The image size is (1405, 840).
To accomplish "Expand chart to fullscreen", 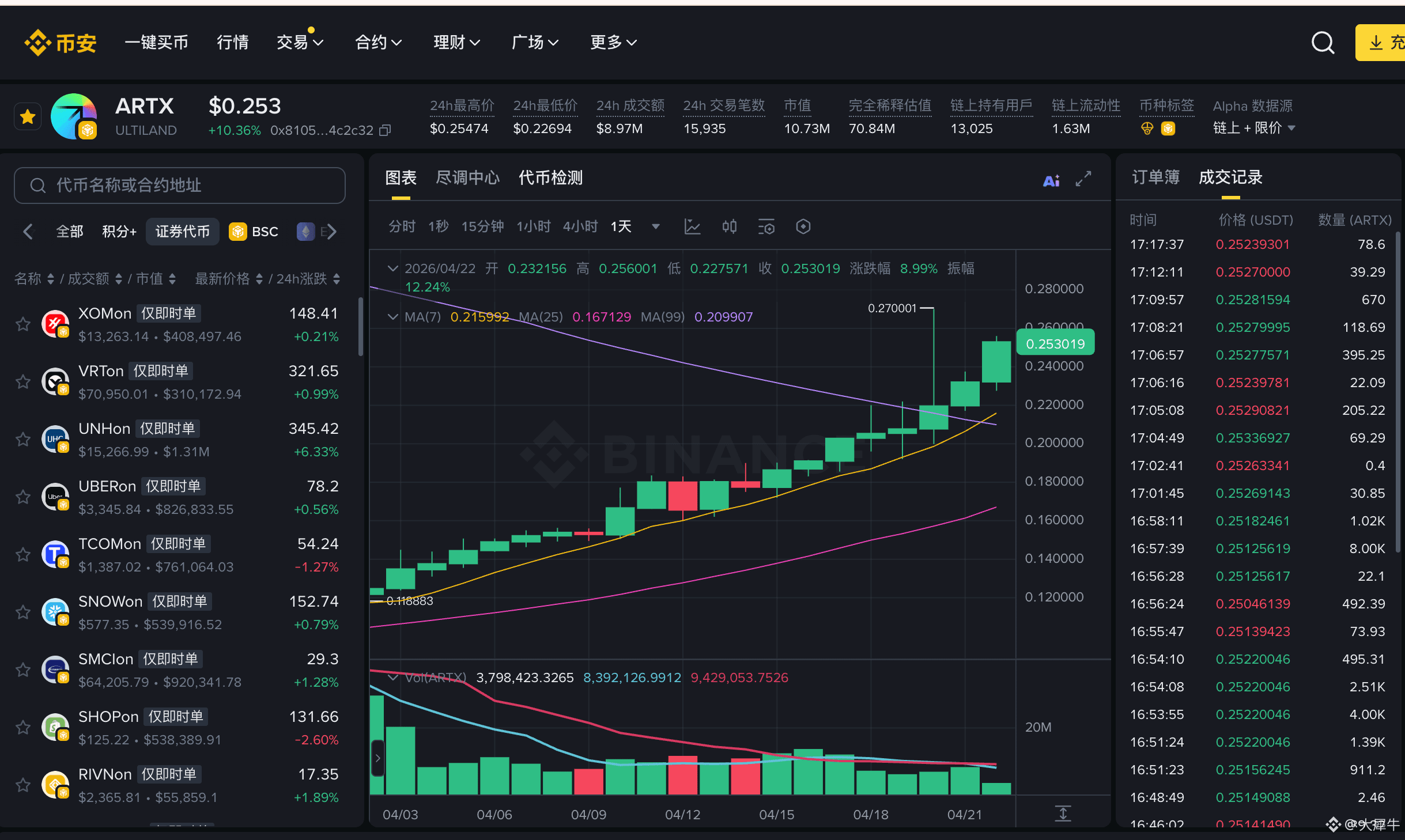I will pos(1083,179).
